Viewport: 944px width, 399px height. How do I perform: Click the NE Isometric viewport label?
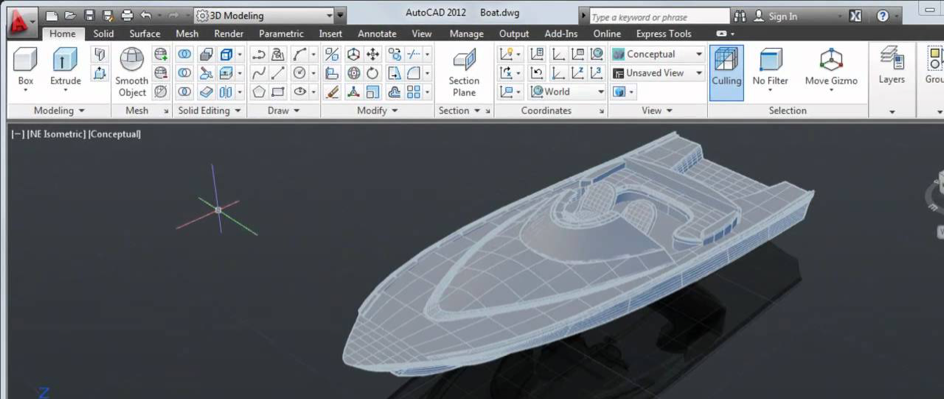pyautogui.click(x=56, y=134)
